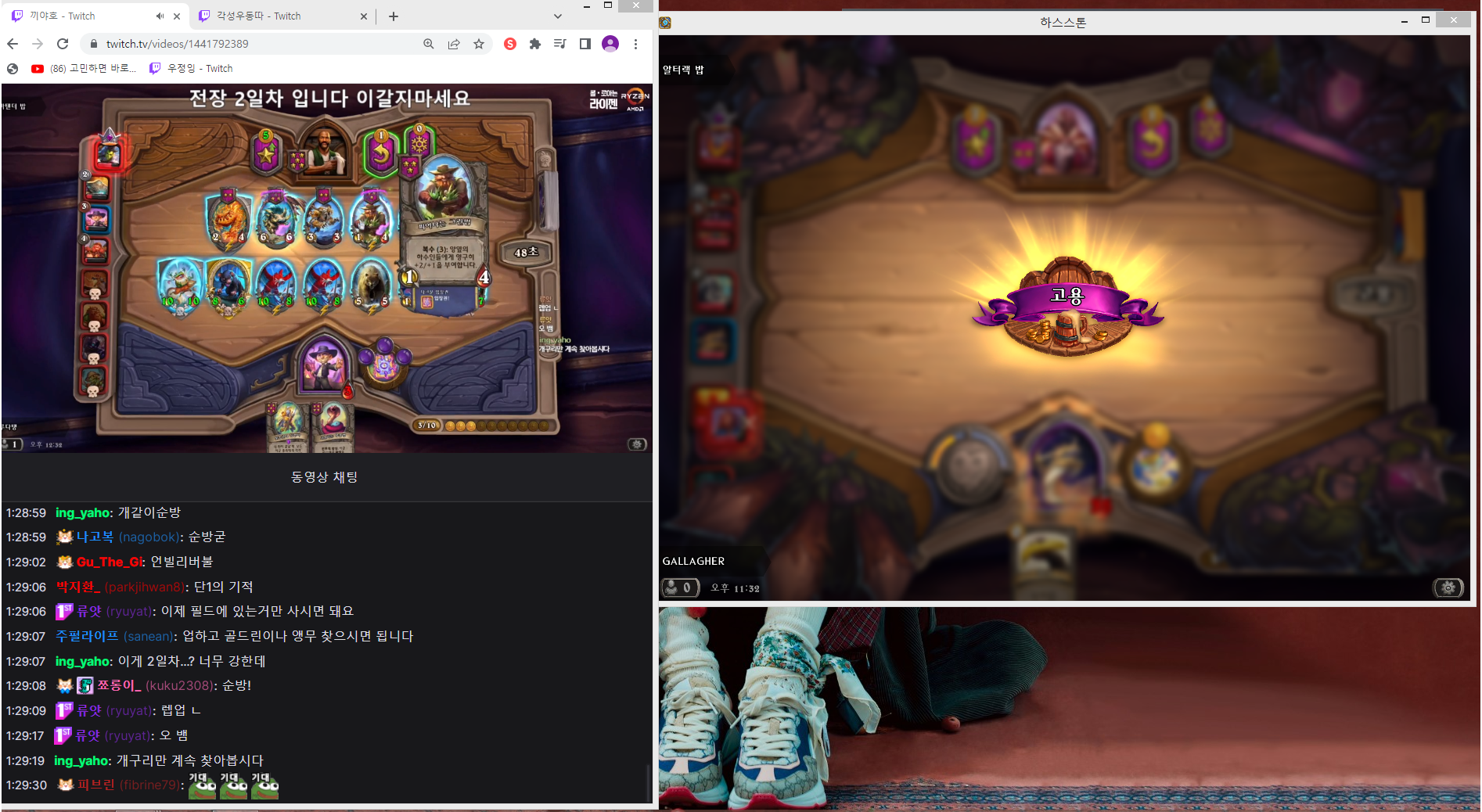The height and width of the screenshot is (812, 1482).
Task: Jump to timestamp 1:29:19 in chat
Action: (x=26, y=760)
